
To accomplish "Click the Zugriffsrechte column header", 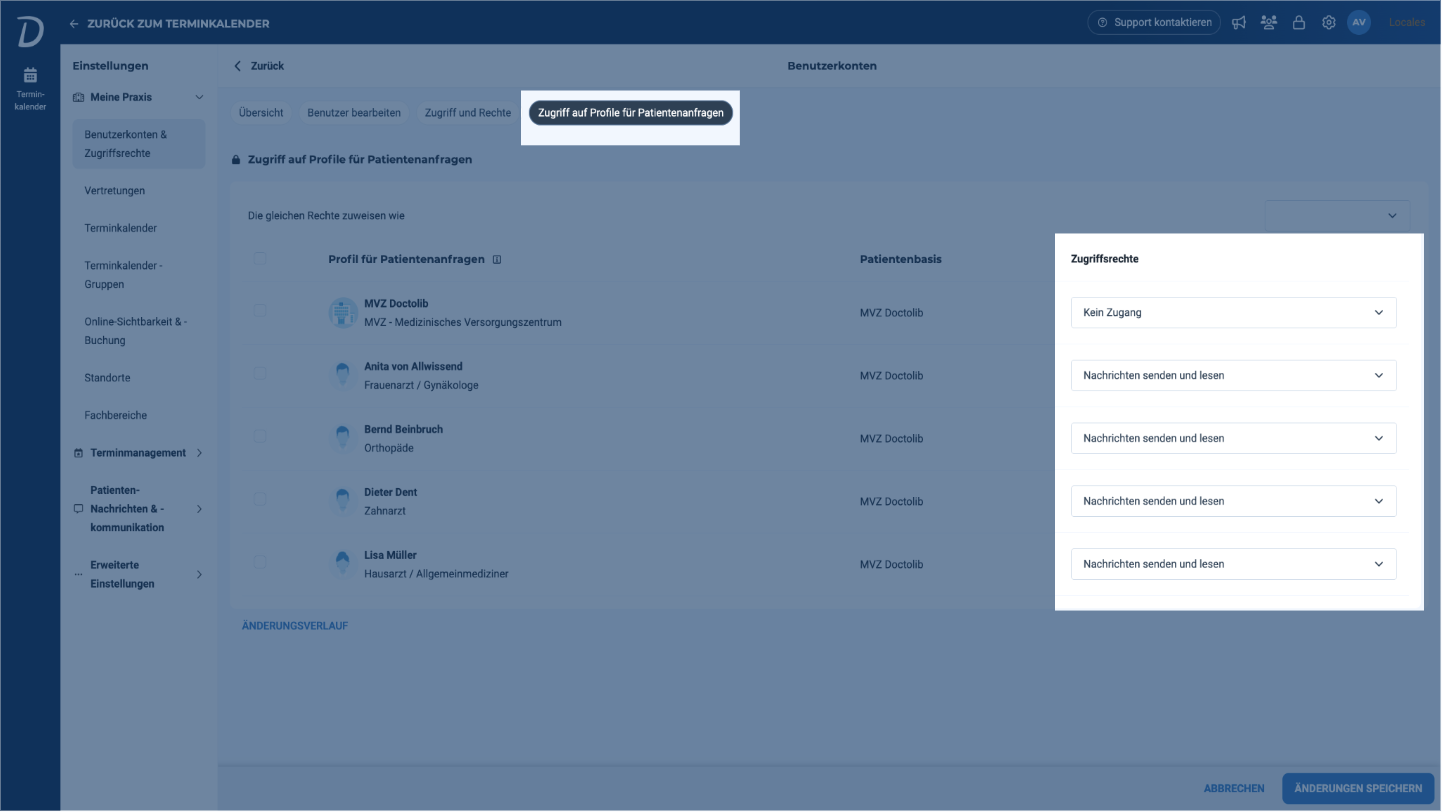I will click(1104, 259).
